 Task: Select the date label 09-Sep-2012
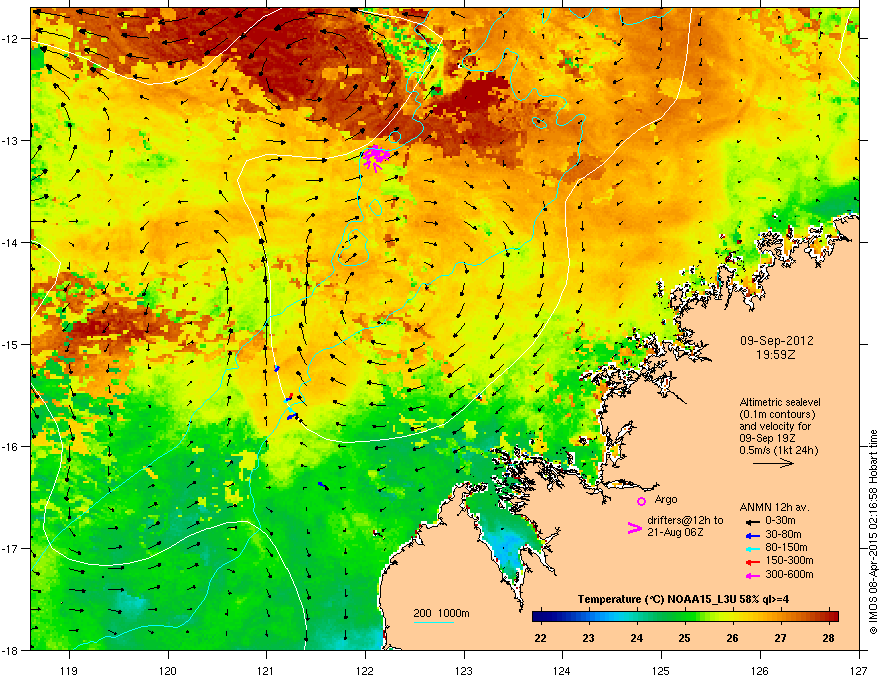776,341
